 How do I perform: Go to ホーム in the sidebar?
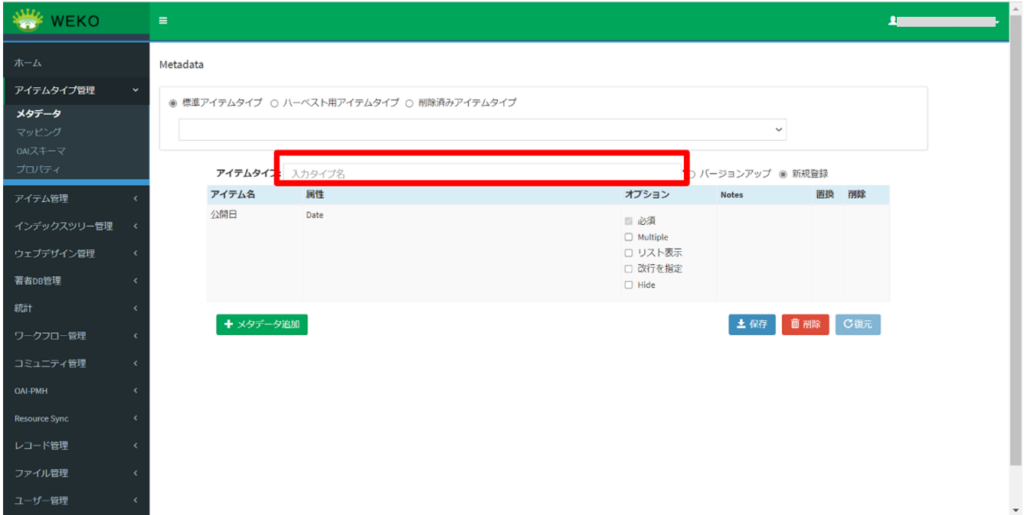[28, 63]
